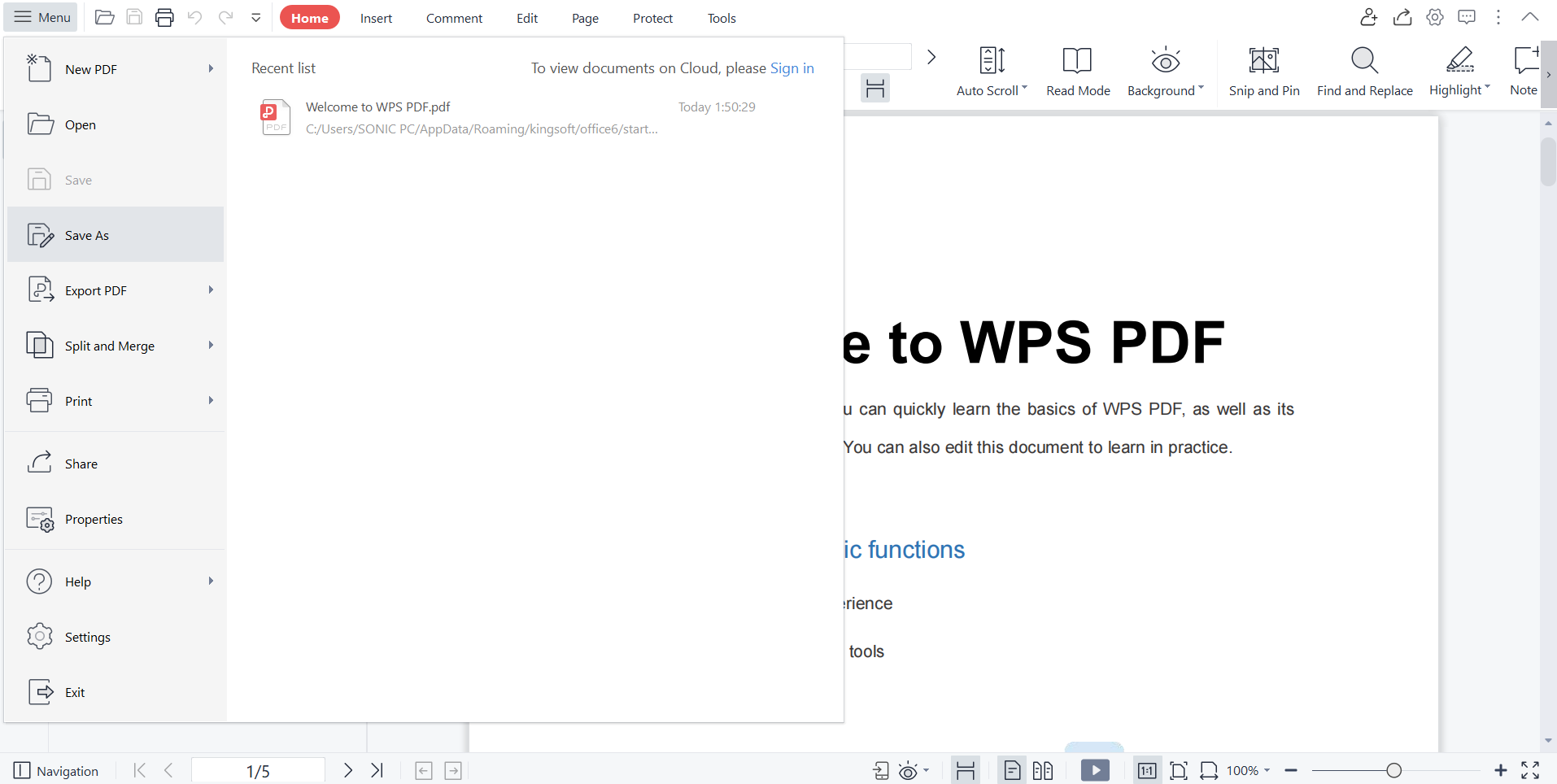This screenshot has height=784, width=1557.
Task: Switch to the Edit tab
Action: [527, 18]
